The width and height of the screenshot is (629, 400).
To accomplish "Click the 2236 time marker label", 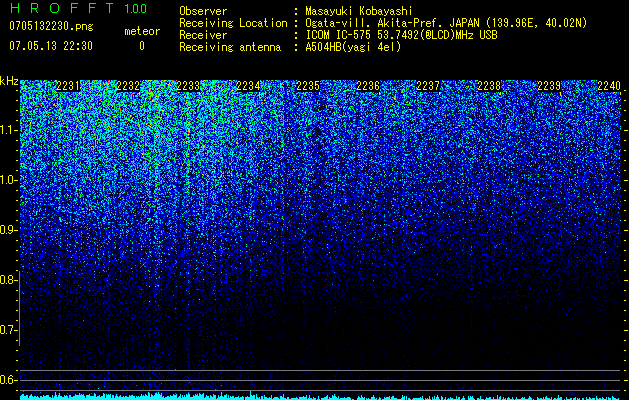I will (368, 86).
